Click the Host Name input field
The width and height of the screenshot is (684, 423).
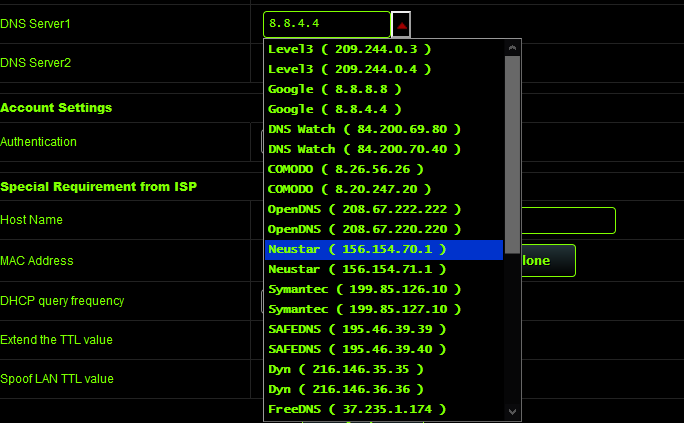click(x=568, y=221)
